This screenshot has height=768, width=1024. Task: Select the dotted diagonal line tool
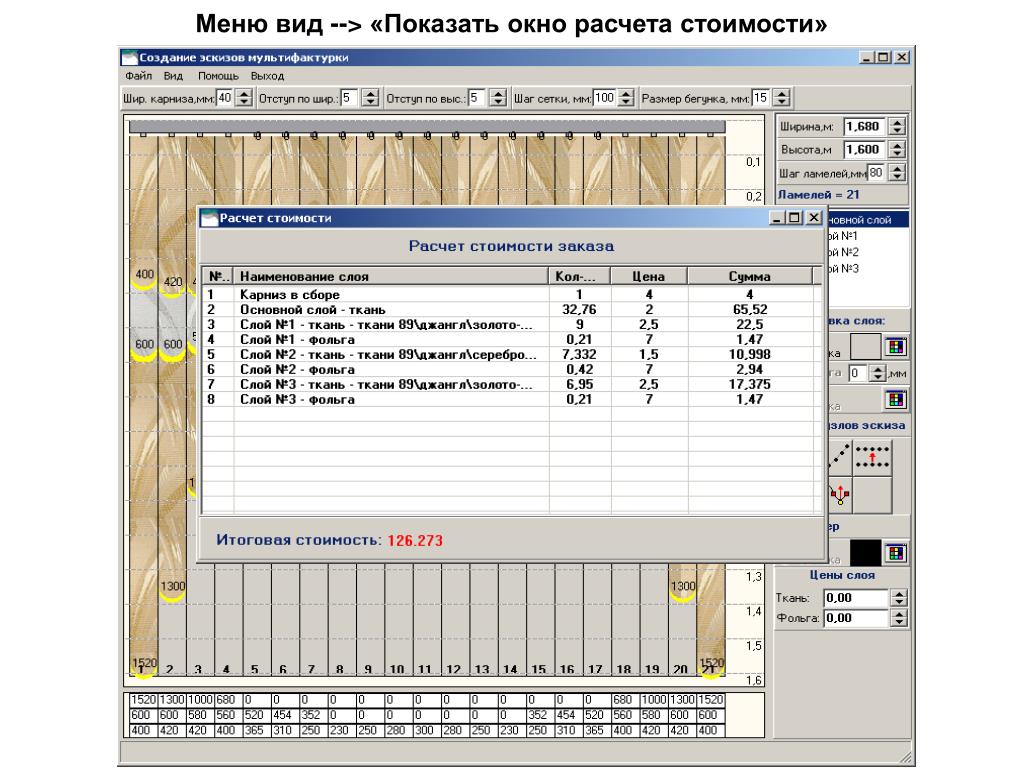[x=842, y=456]
